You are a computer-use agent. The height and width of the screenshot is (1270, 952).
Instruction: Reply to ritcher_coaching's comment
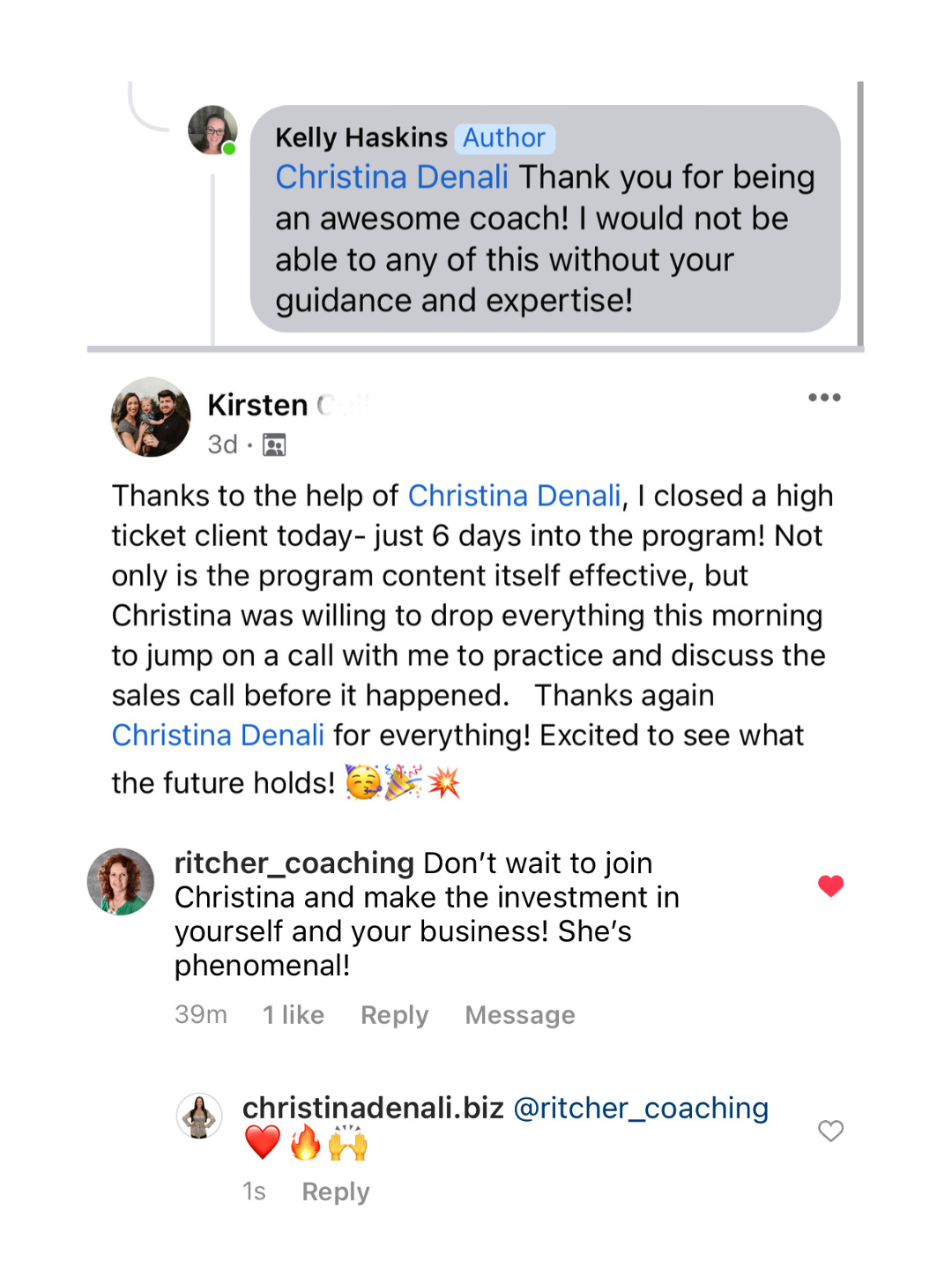(x=394, y=1015)
